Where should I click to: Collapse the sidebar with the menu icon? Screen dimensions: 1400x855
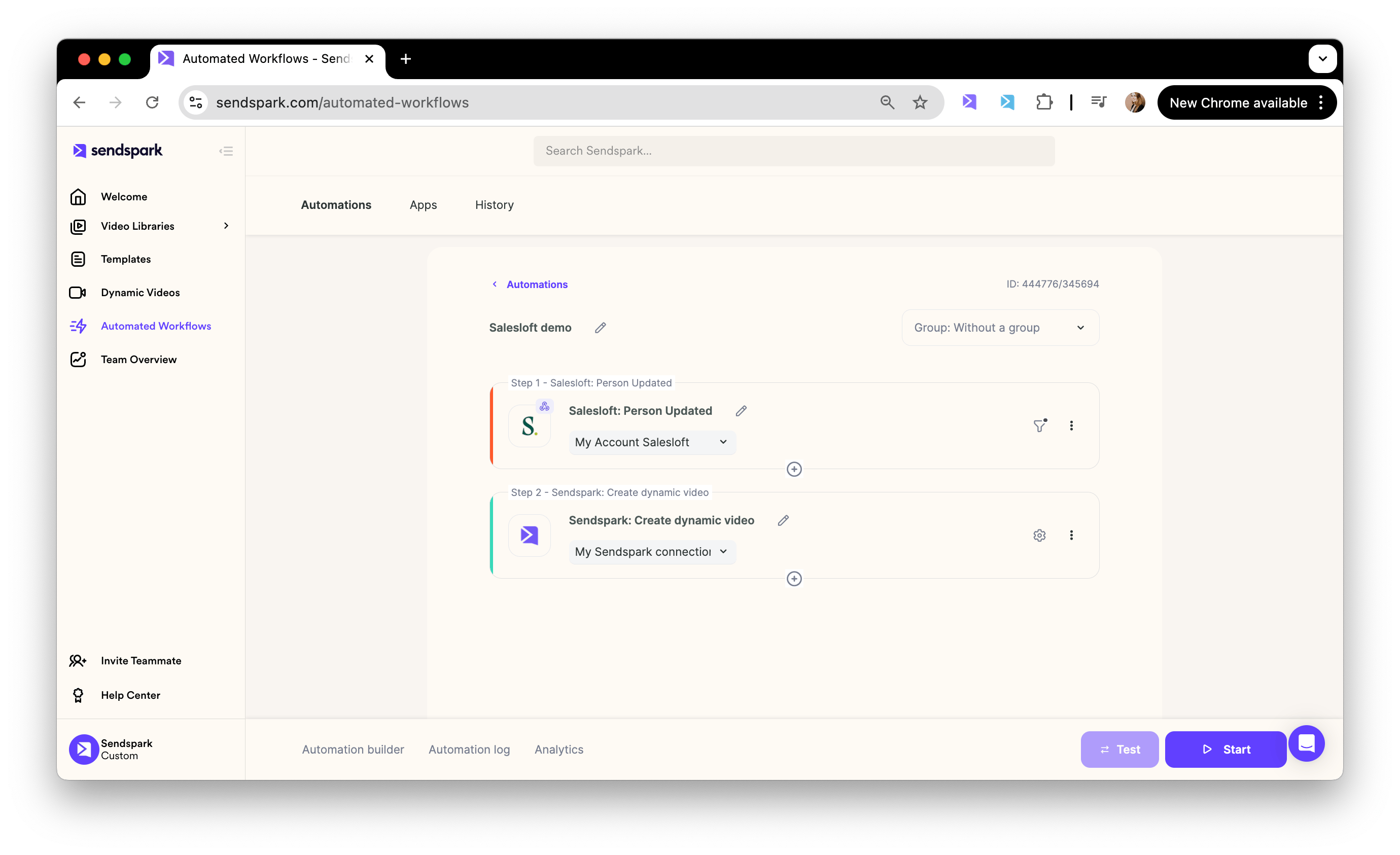[x=226, y=151]
